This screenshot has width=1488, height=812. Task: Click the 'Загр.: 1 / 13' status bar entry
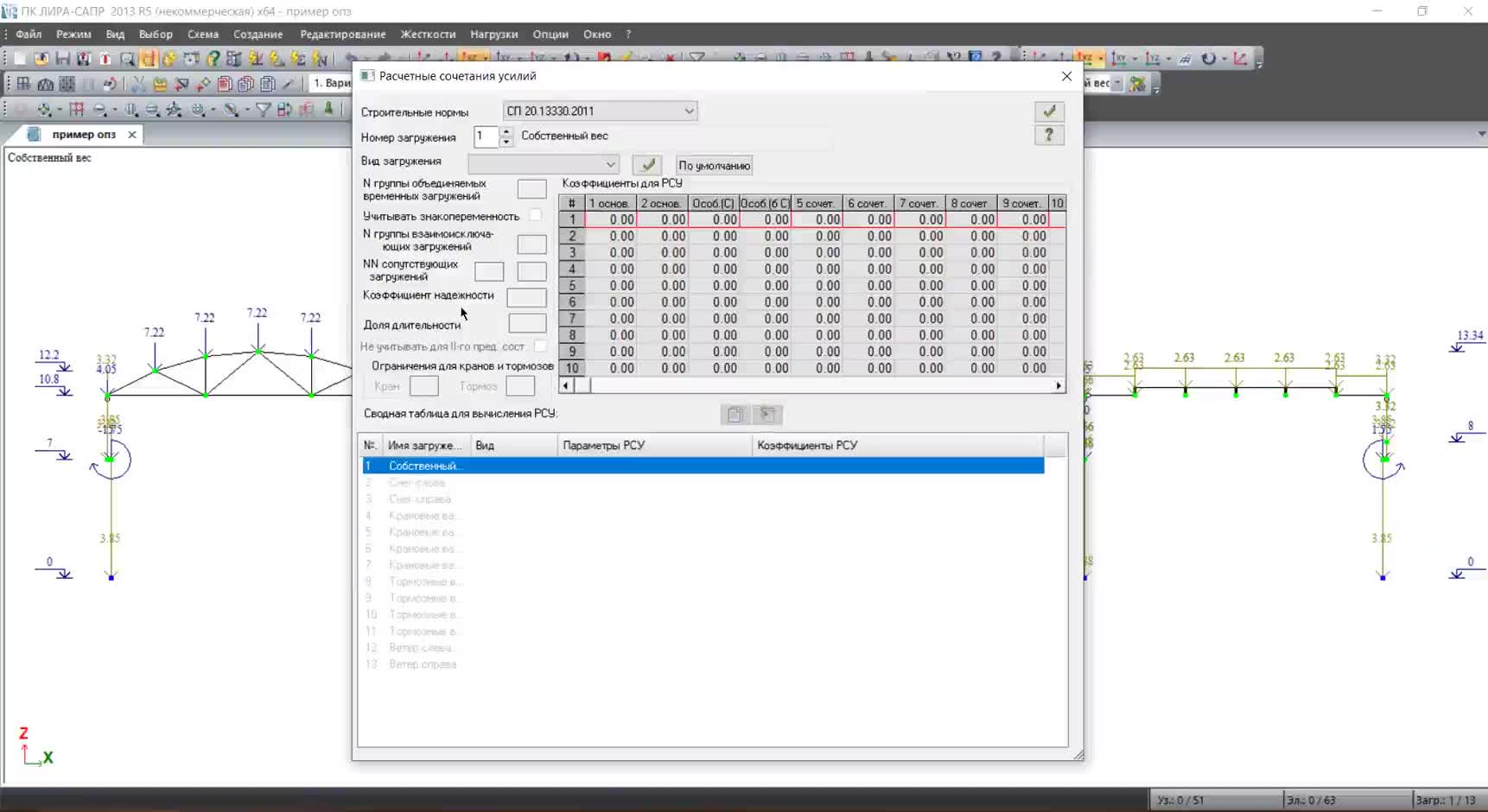pos(1447,800)
